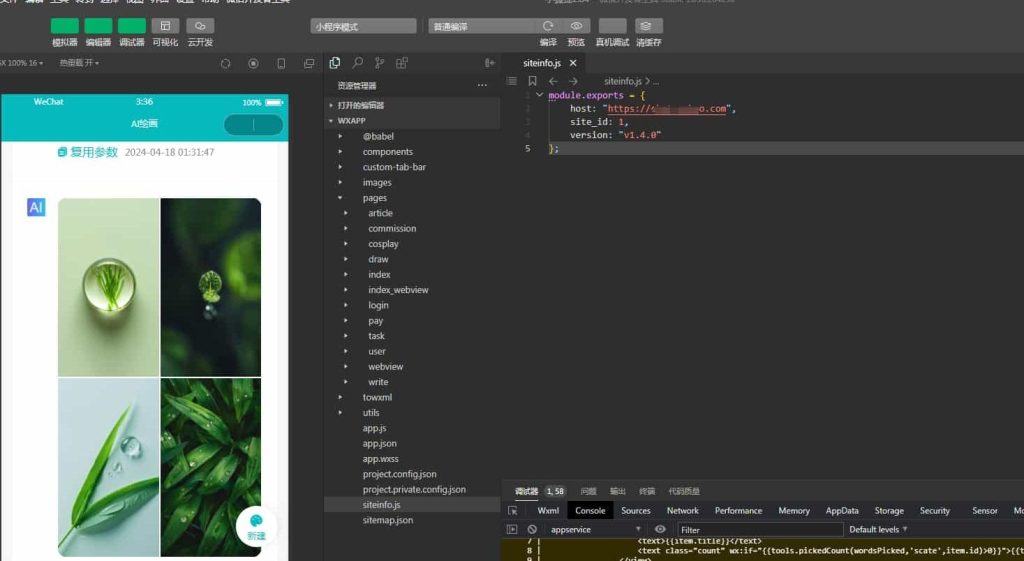Select the Explorer files icon

coord(335,63)
